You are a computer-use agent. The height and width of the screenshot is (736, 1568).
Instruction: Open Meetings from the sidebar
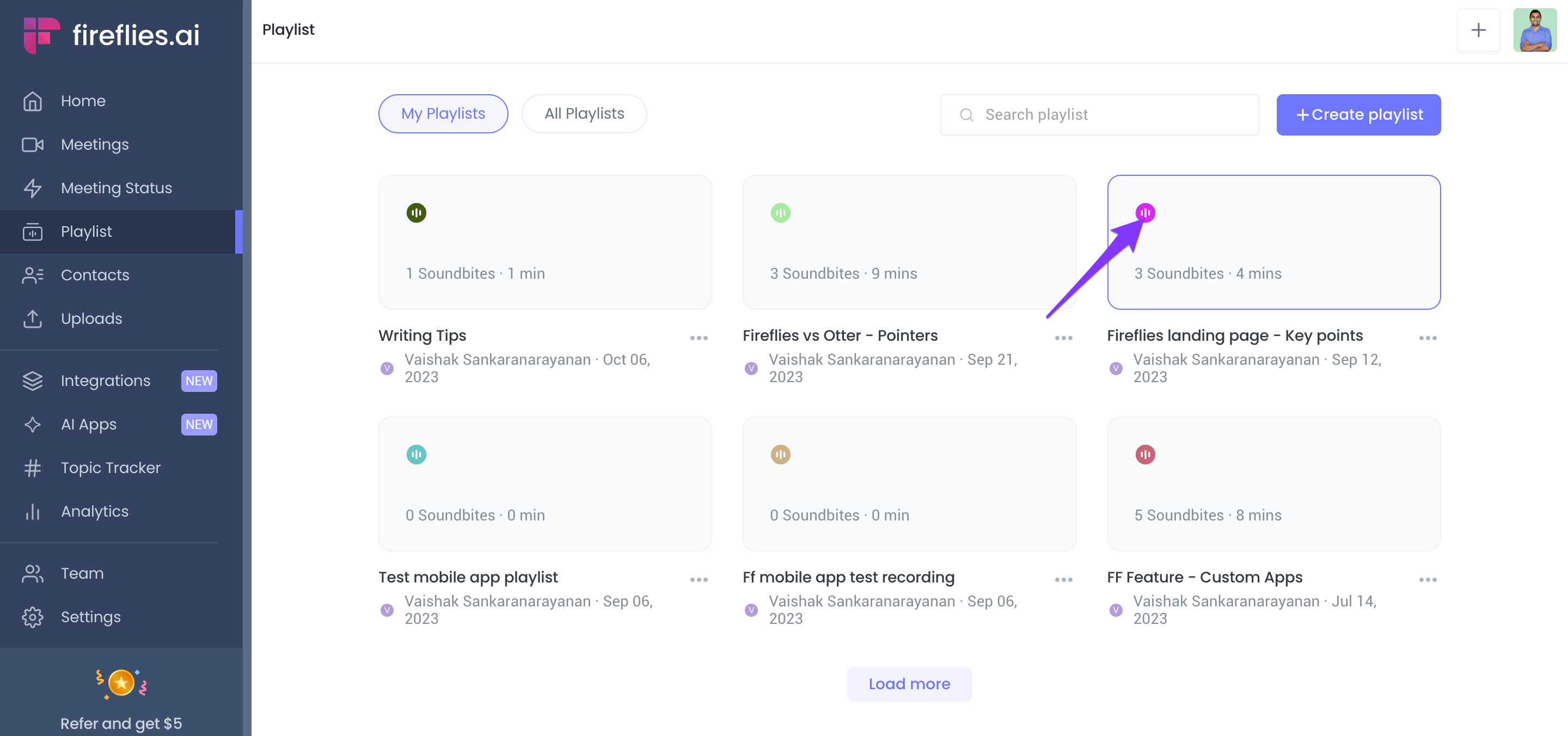click(x=121, y=144)
